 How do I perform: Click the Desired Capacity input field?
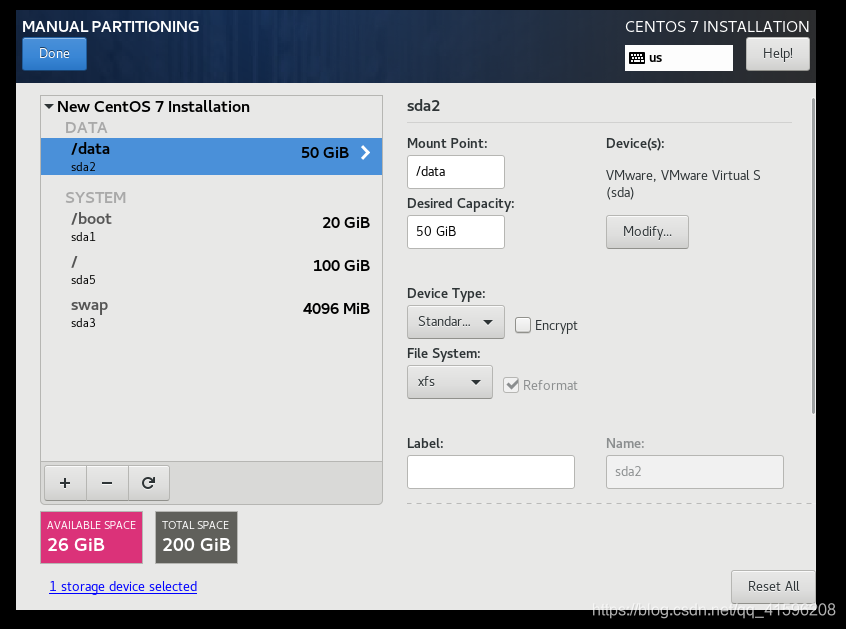455,232
